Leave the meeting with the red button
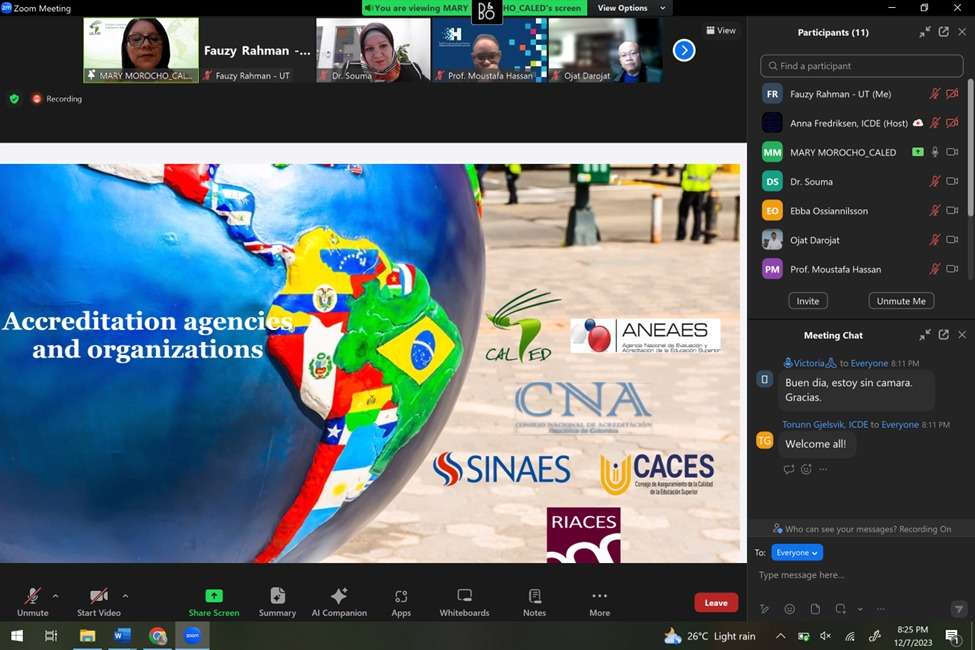The image size is (975, 650). tap(716, 603)
